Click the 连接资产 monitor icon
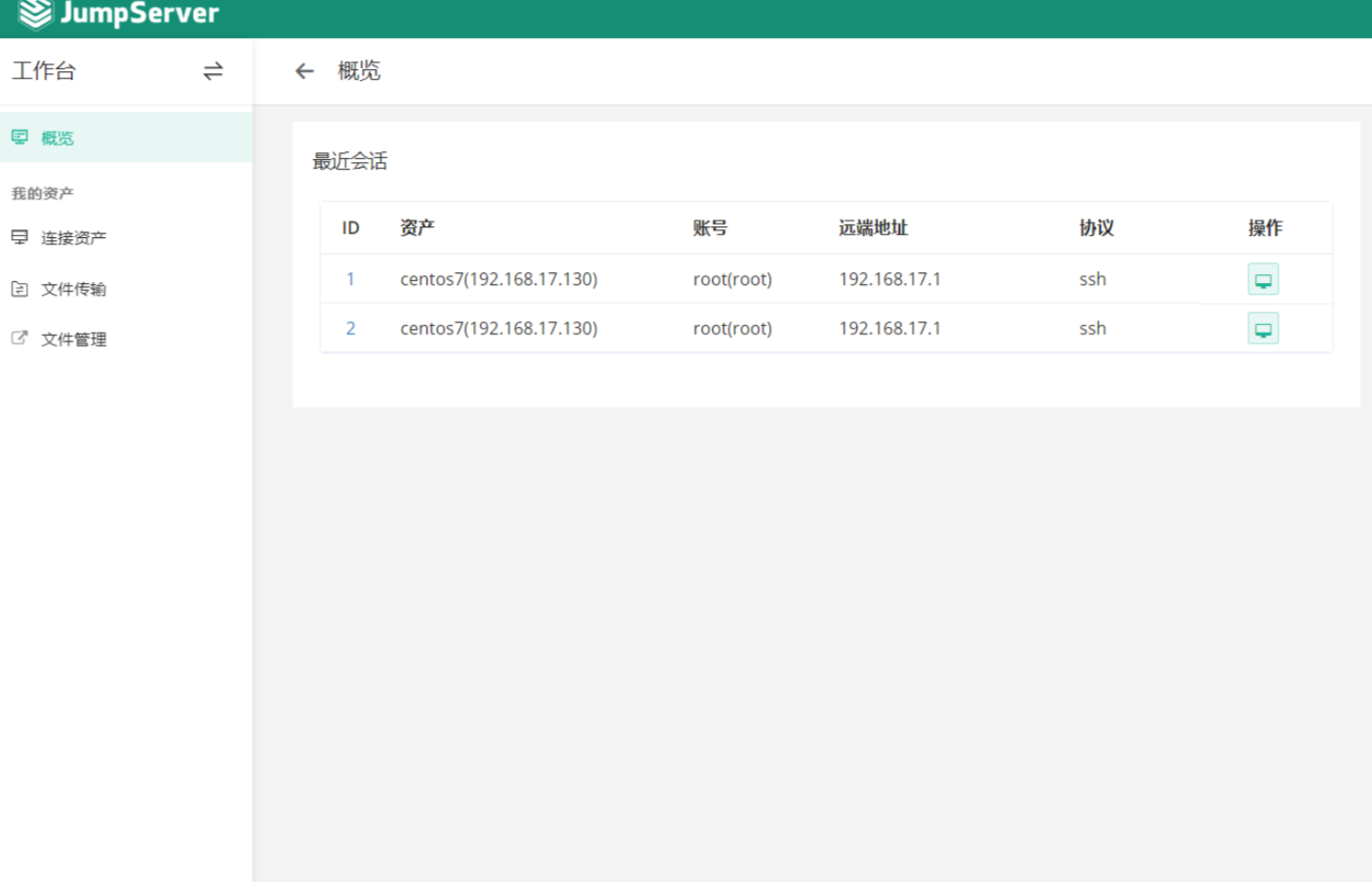 coord(18,236)
